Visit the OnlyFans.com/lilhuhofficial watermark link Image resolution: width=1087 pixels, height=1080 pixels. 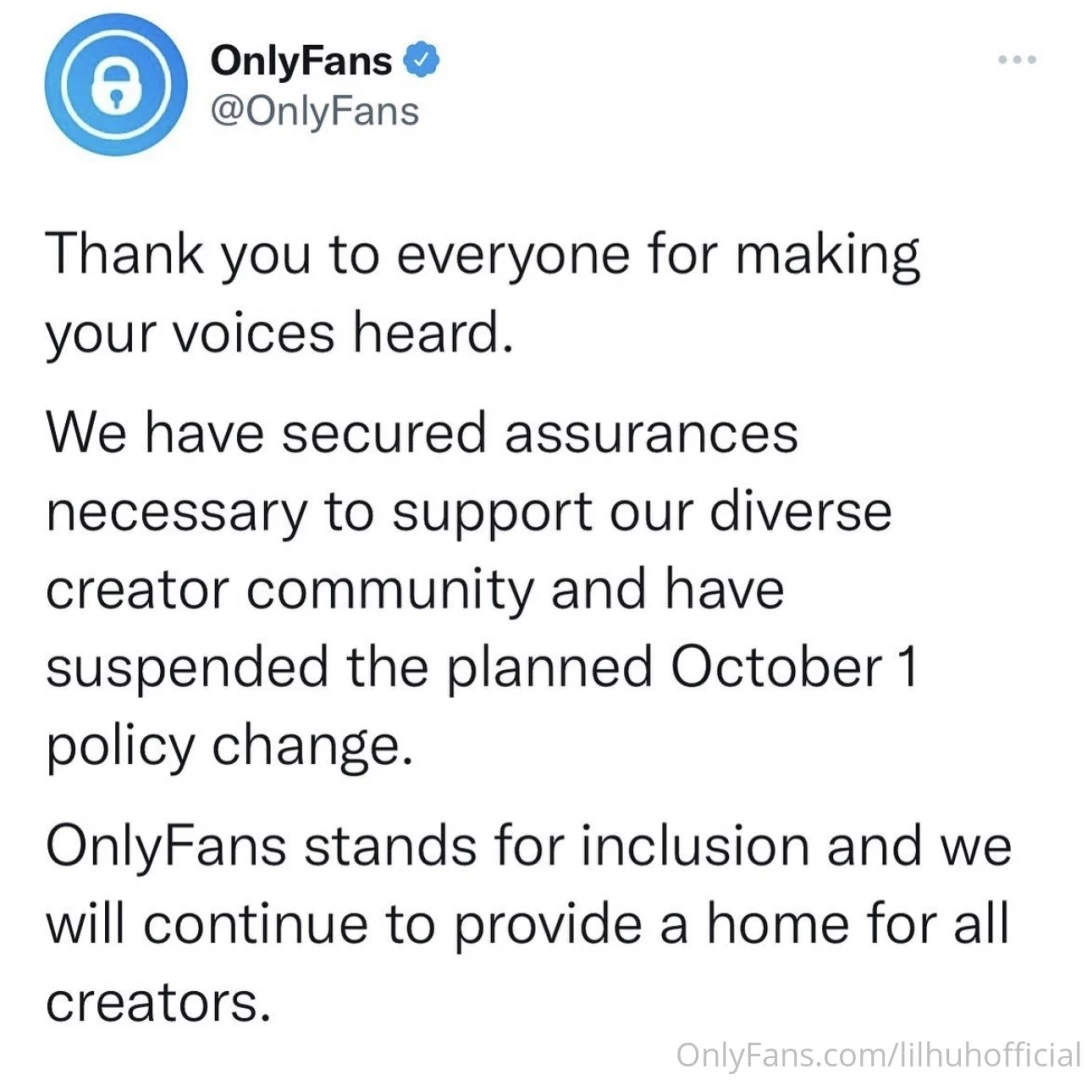point(878,1053)
